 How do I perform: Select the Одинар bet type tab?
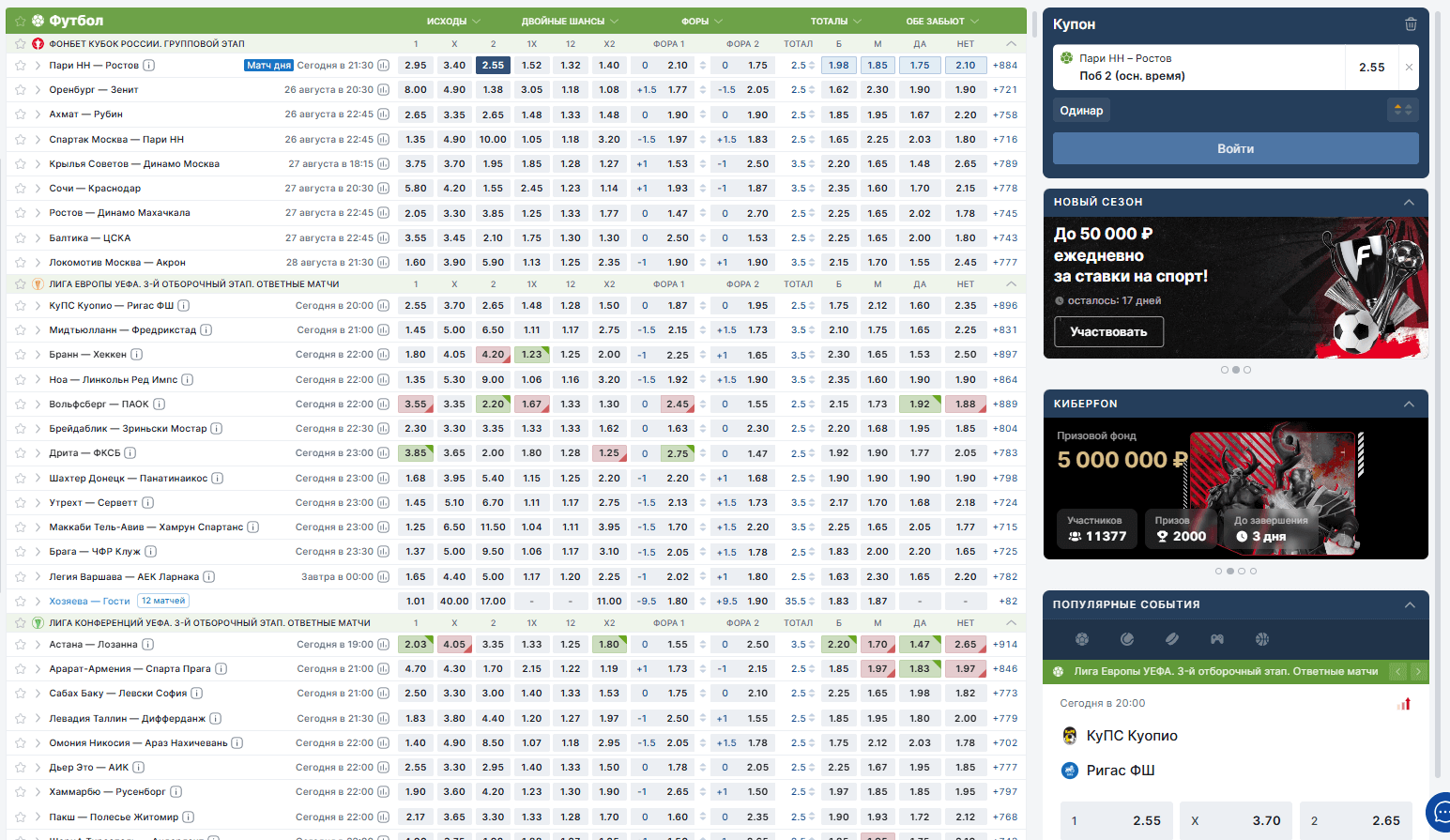point(1081,110)
